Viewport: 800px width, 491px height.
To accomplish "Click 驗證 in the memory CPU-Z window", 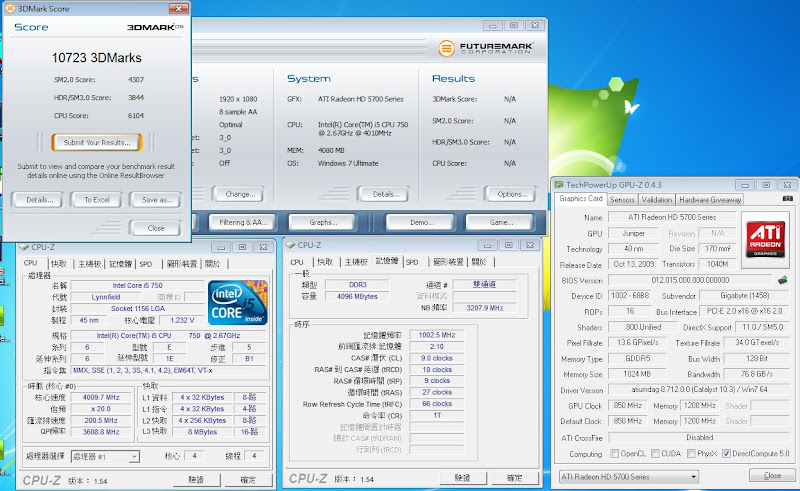I will (462, 478).
